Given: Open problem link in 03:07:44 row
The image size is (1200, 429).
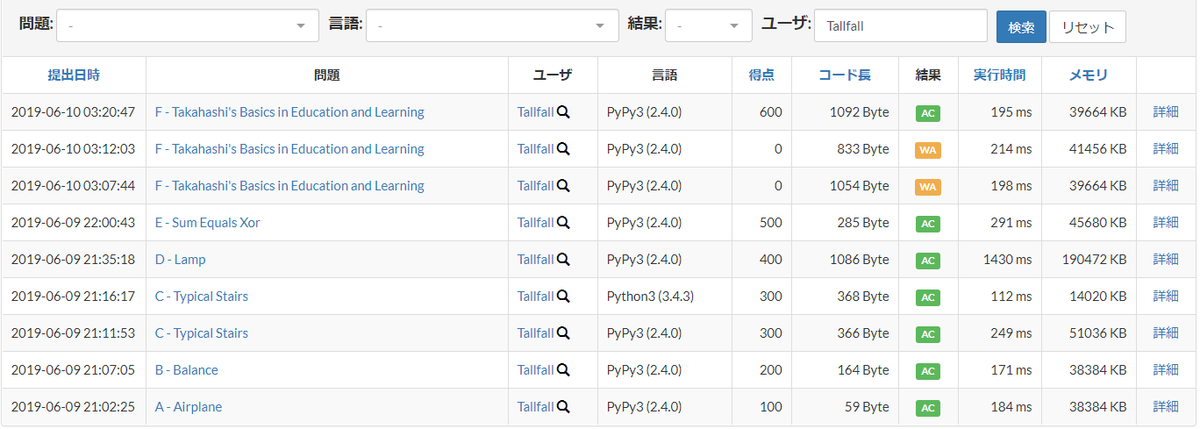Looking at the screenshot, I should 290,186.
